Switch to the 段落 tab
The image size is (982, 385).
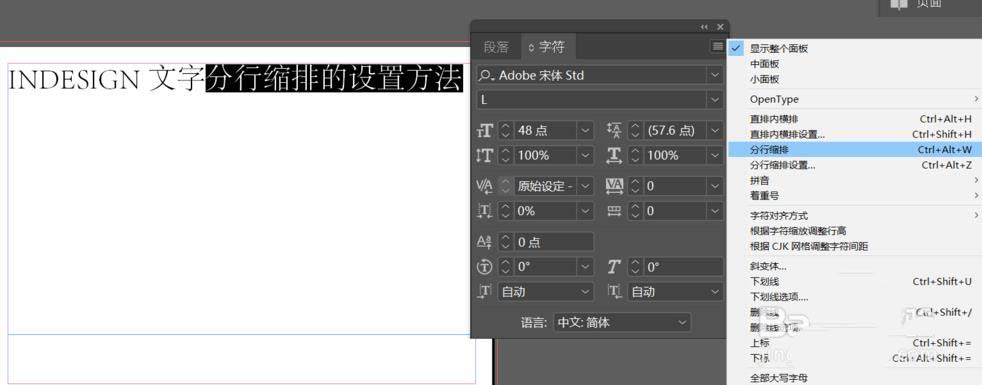496,47
